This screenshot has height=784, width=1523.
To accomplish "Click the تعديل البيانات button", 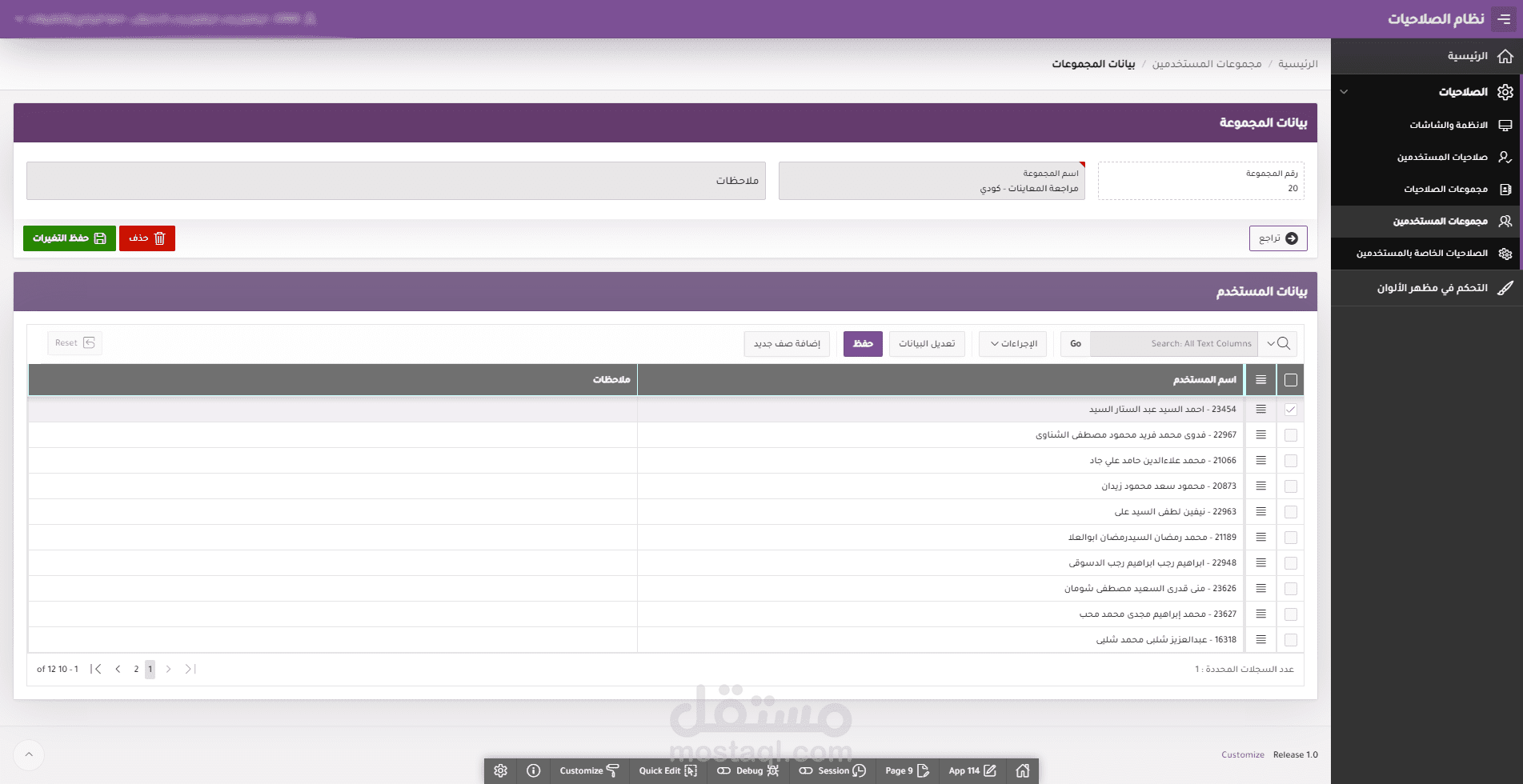I will click(x=927, y=344).
